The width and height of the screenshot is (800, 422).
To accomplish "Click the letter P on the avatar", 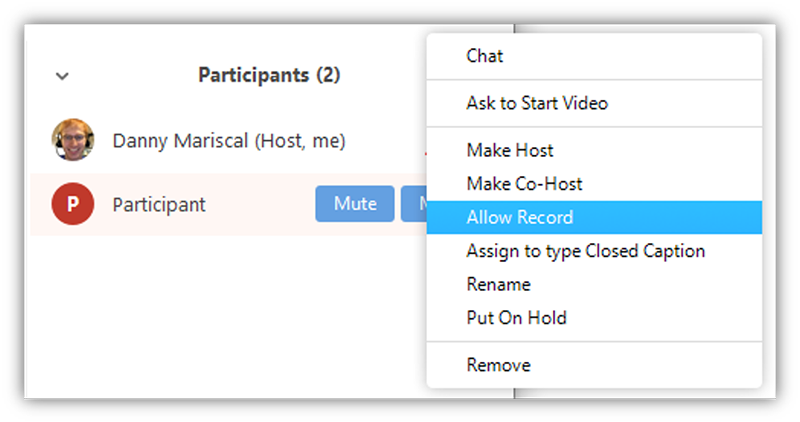I will pos(73,205).
